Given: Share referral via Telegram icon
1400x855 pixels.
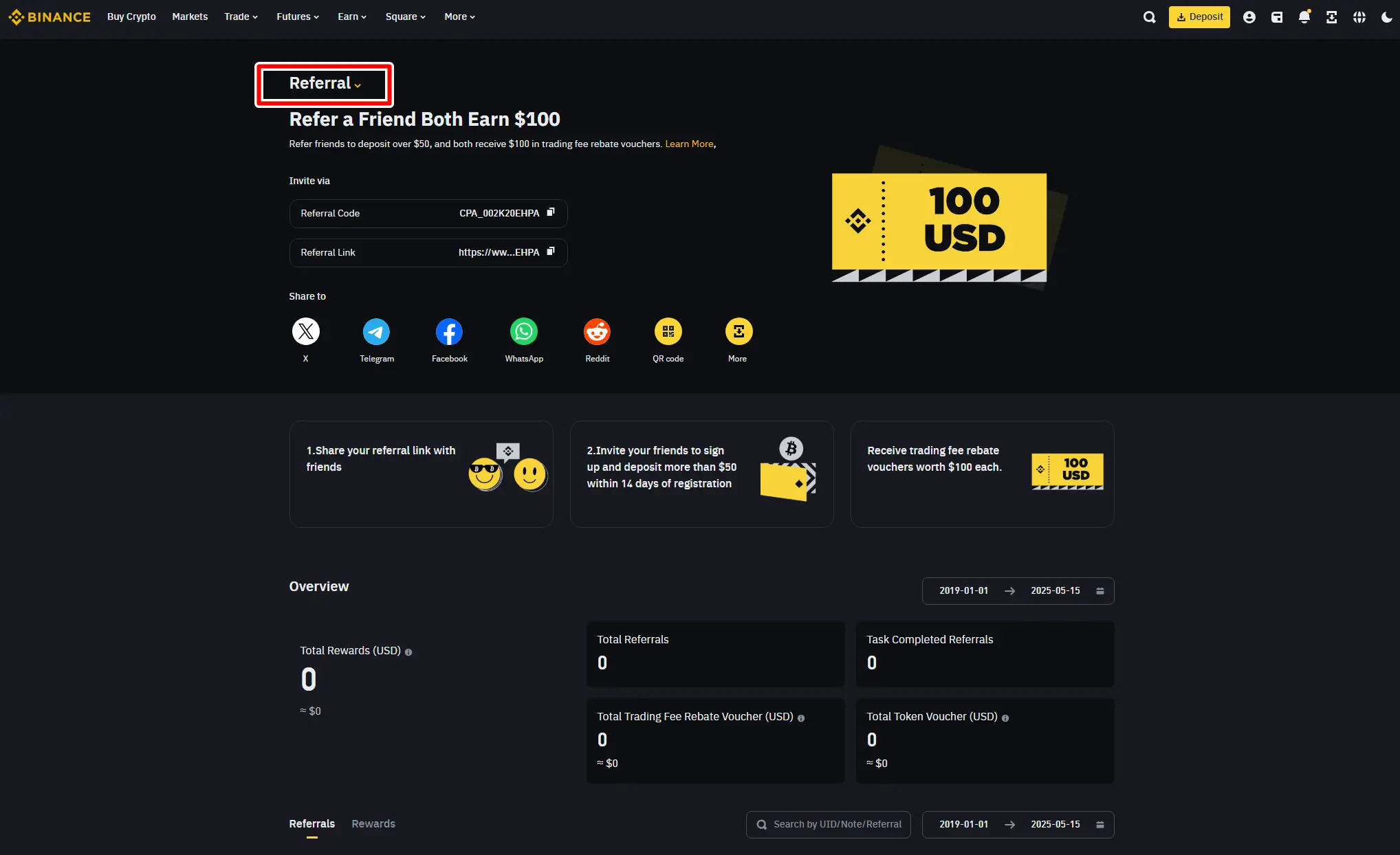Looking at the screenshot, I should (376, 332).
